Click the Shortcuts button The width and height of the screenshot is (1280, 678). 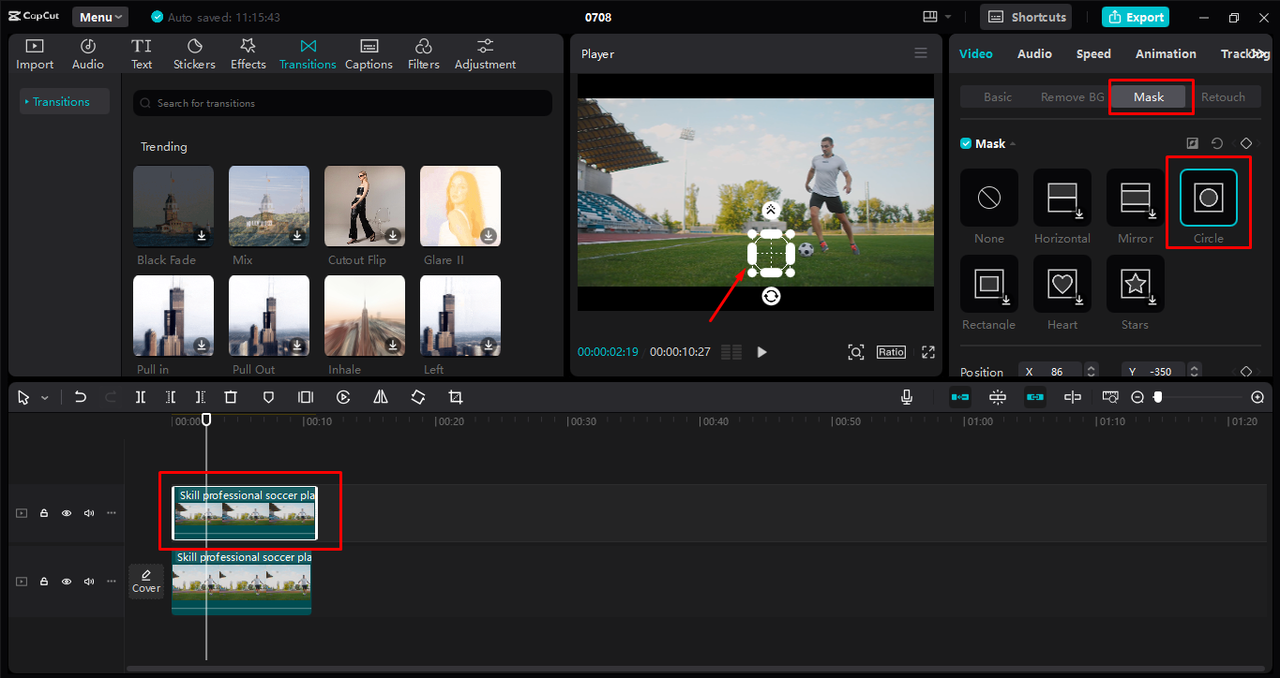coord(1026,17)
